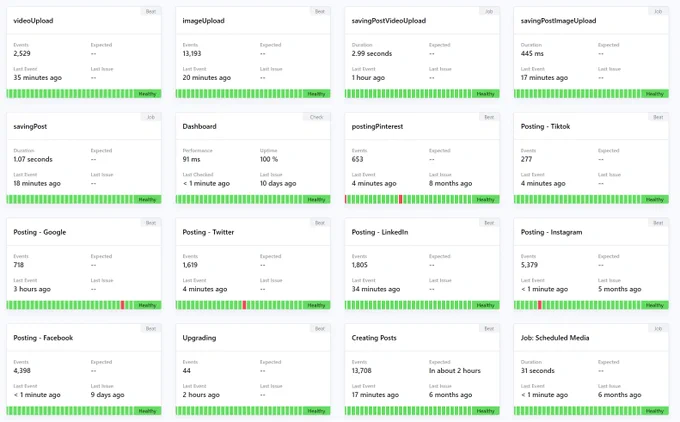
Task: Click the events count 277
Action: coord(526,159)
